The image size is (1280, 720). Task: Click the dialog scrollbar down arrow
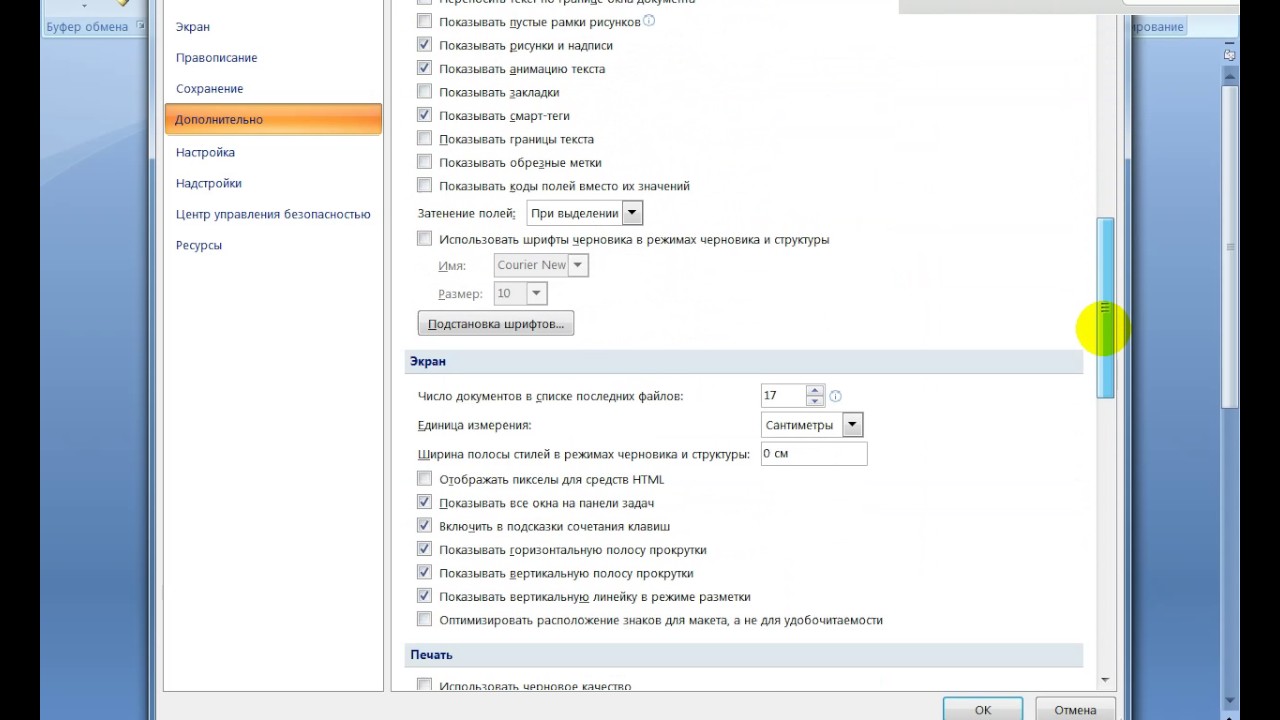pos(1105,680)
